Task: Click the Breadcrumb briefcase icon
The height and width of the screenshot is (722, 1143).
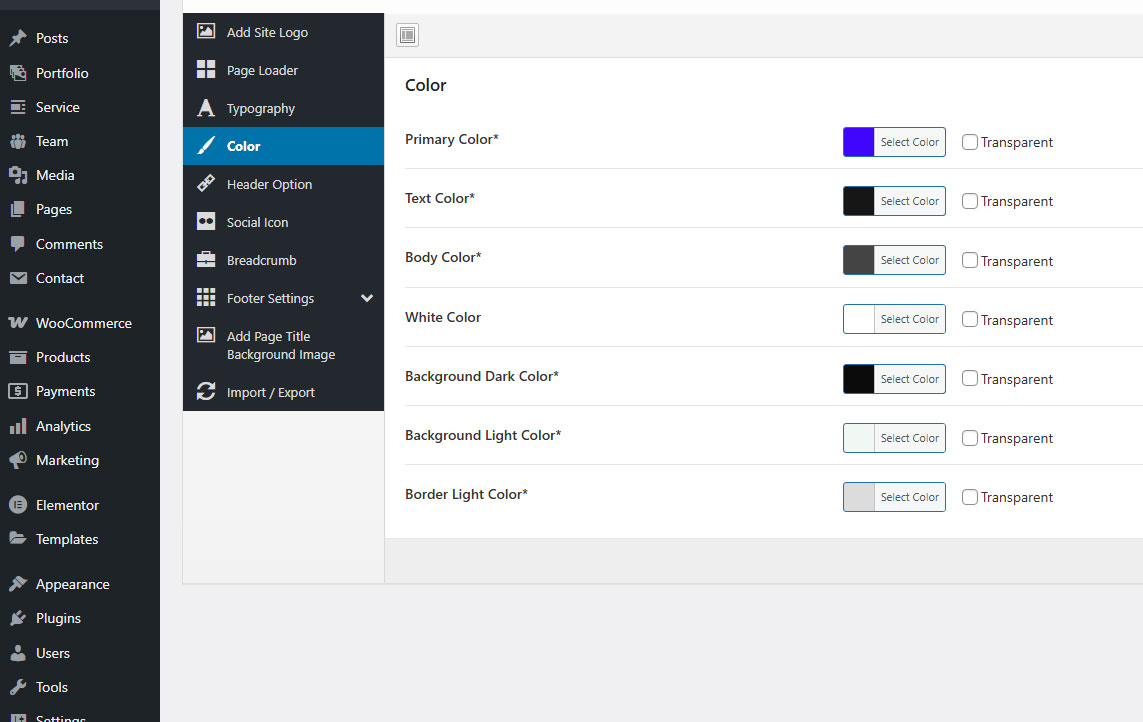Action: point(206,260)
